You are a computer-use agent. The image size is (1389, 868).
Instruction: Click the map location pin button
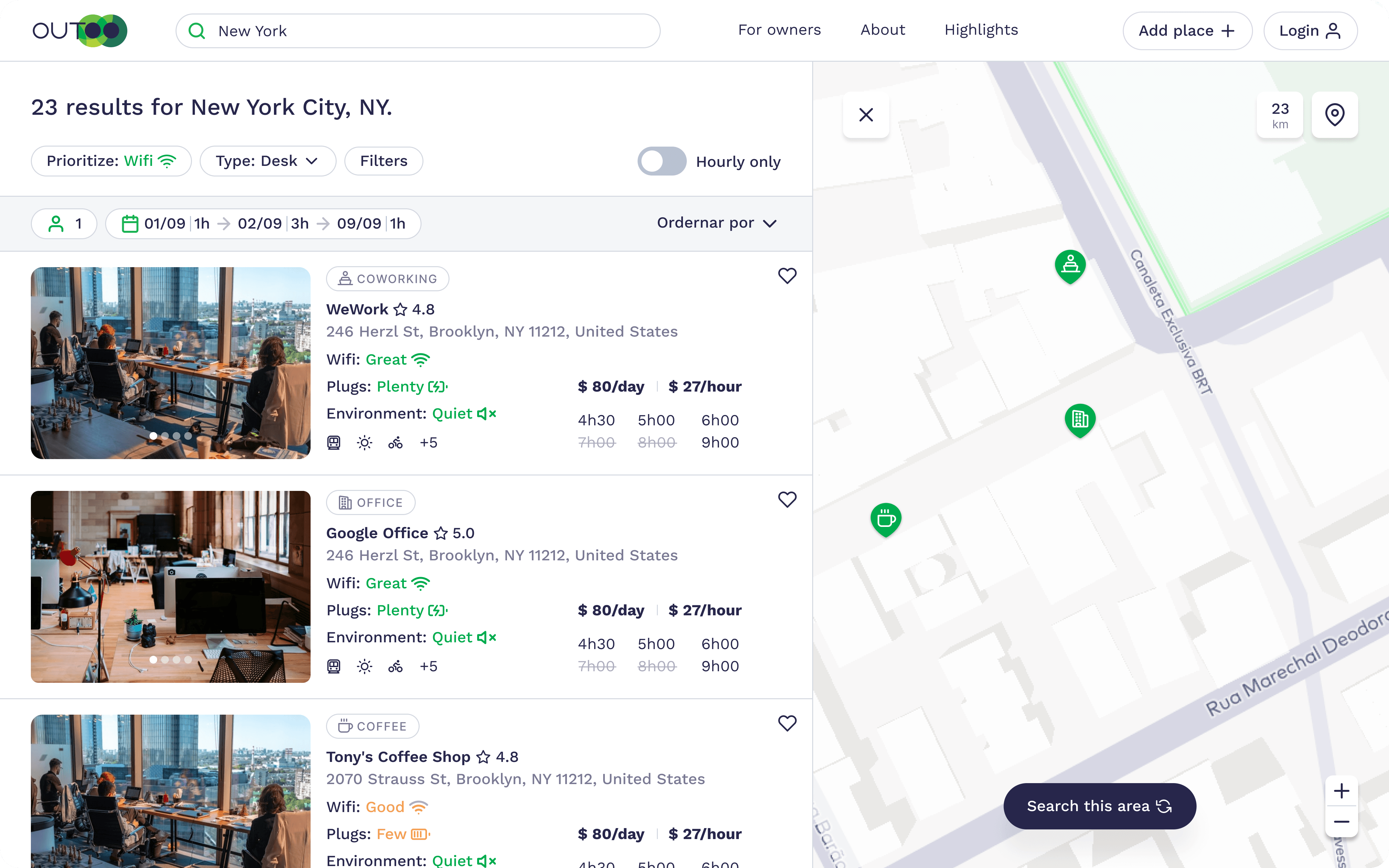click(1334, 115)
